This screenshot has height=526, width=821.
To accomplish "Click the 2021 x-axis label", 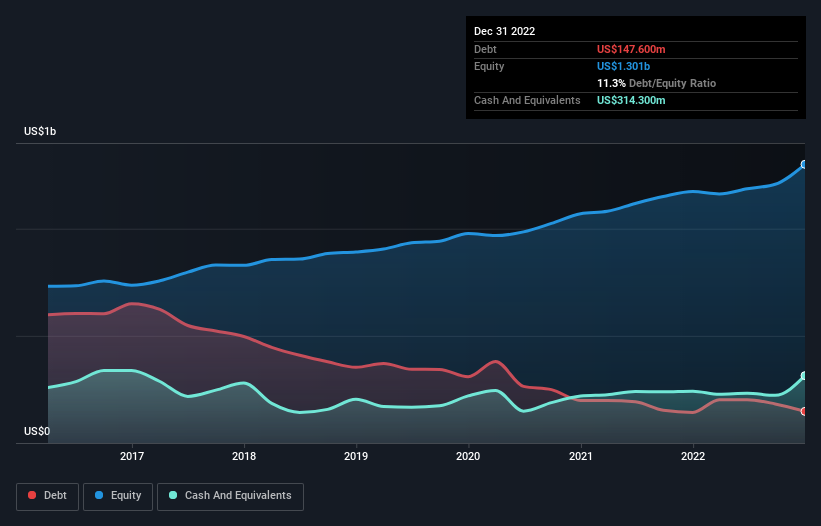I will pos(581,456).
